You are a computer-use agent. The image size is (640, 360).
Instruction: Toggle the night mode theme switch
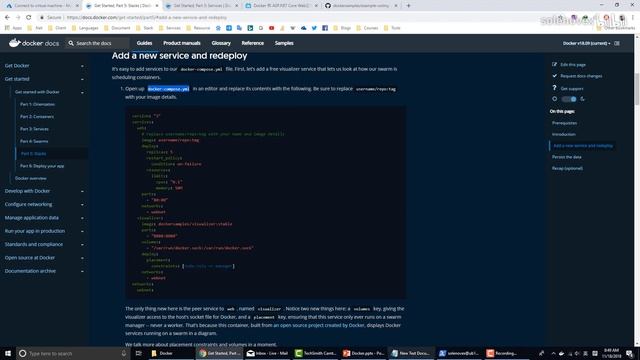click(569, 99)
